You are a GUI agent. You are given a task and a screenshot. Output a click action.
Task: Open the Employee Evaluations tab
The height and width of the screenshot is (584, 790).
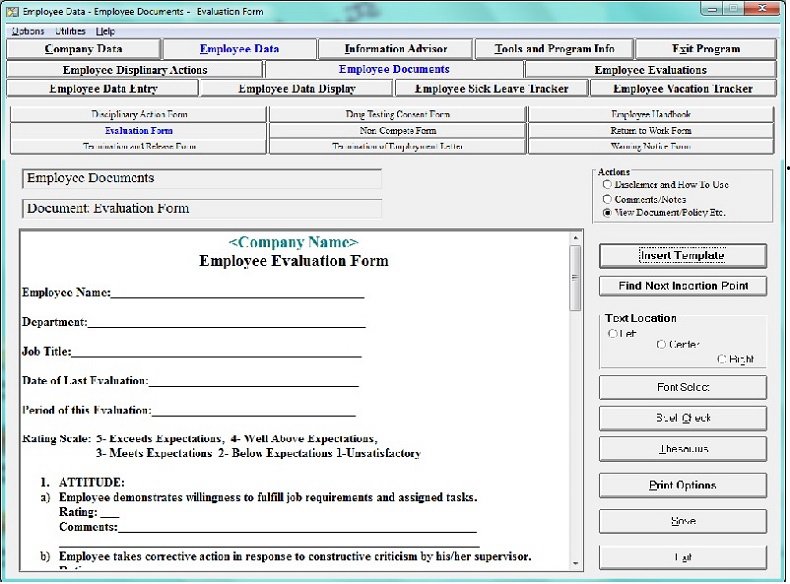(650, 70)
